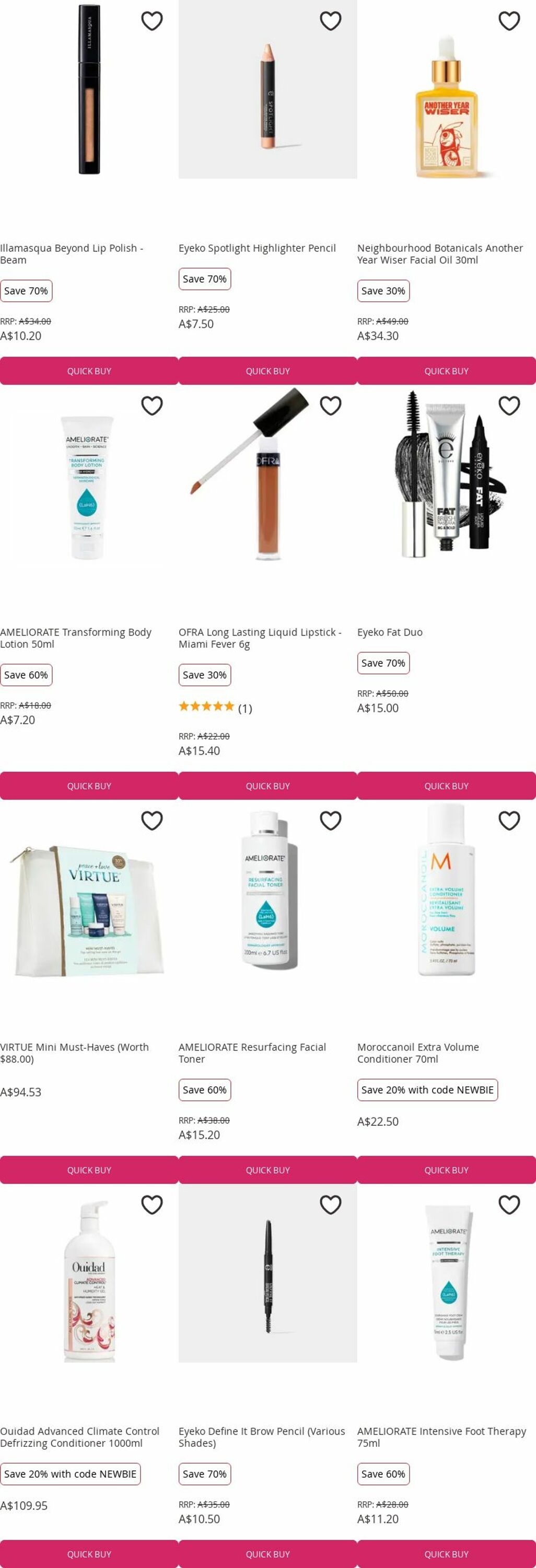This screenshot has width=536, height=1568.
Task: Open VIRTUE Mini Must-Haves product title link
Action: (x=74, y=1053)
